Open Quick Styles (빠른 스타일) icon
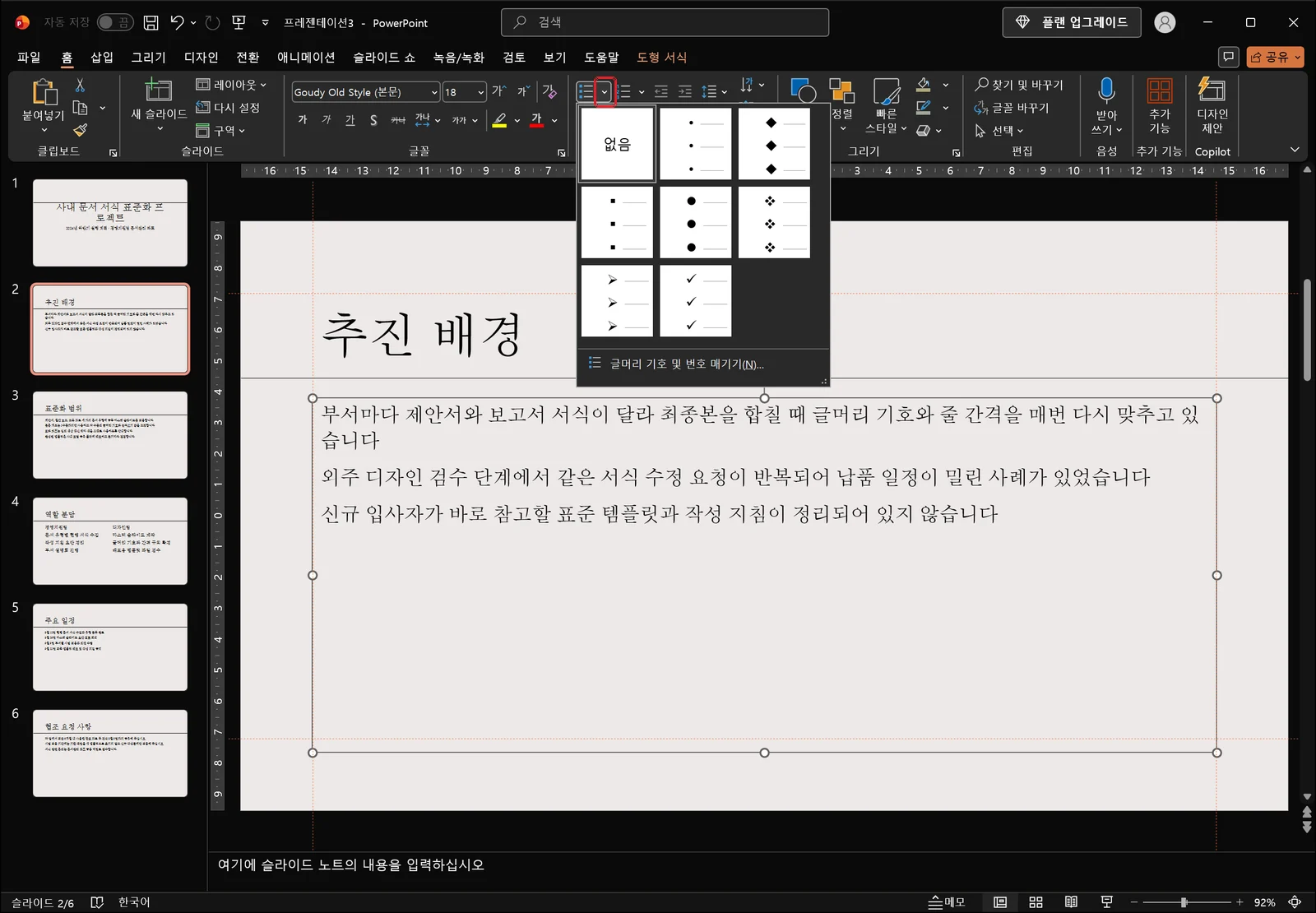The image size is (1316, 913). coord(886,90)
